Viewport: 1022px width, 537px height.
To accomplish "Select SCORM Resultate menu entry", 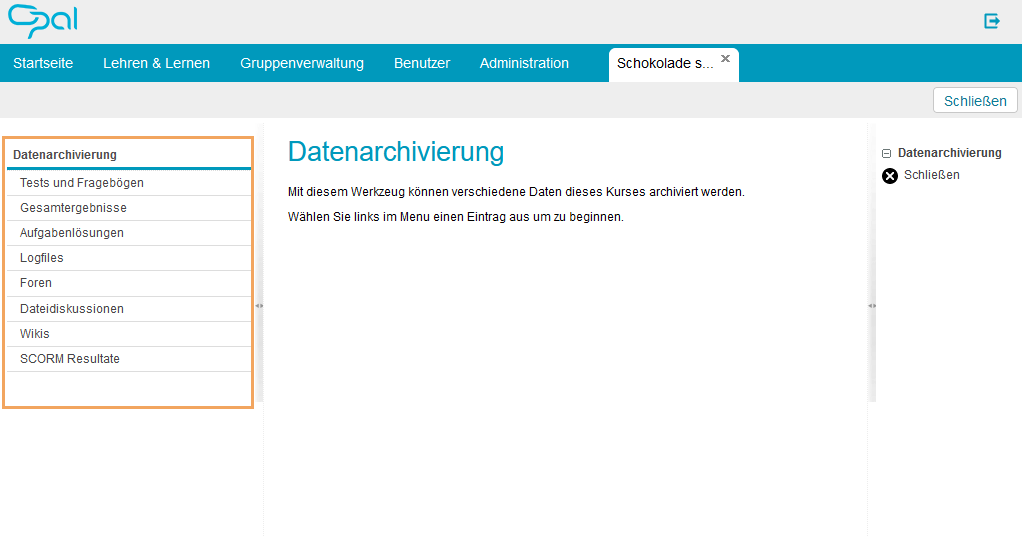I will pos(70,359).
